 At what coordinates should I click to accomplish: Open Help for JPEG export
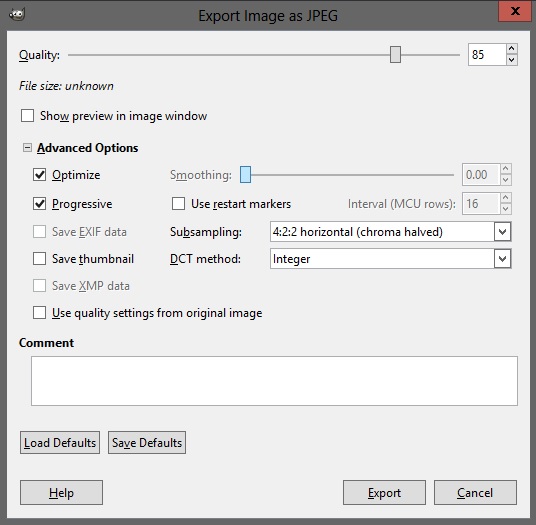[61, 493]
